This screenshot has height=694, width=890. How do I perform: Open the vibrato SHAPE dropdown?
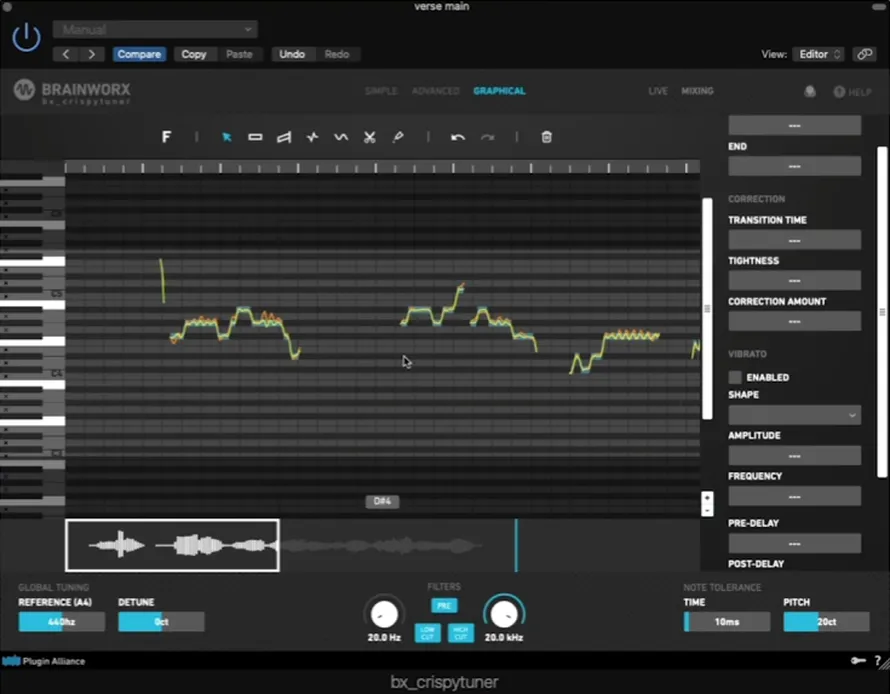coord(794,415)
